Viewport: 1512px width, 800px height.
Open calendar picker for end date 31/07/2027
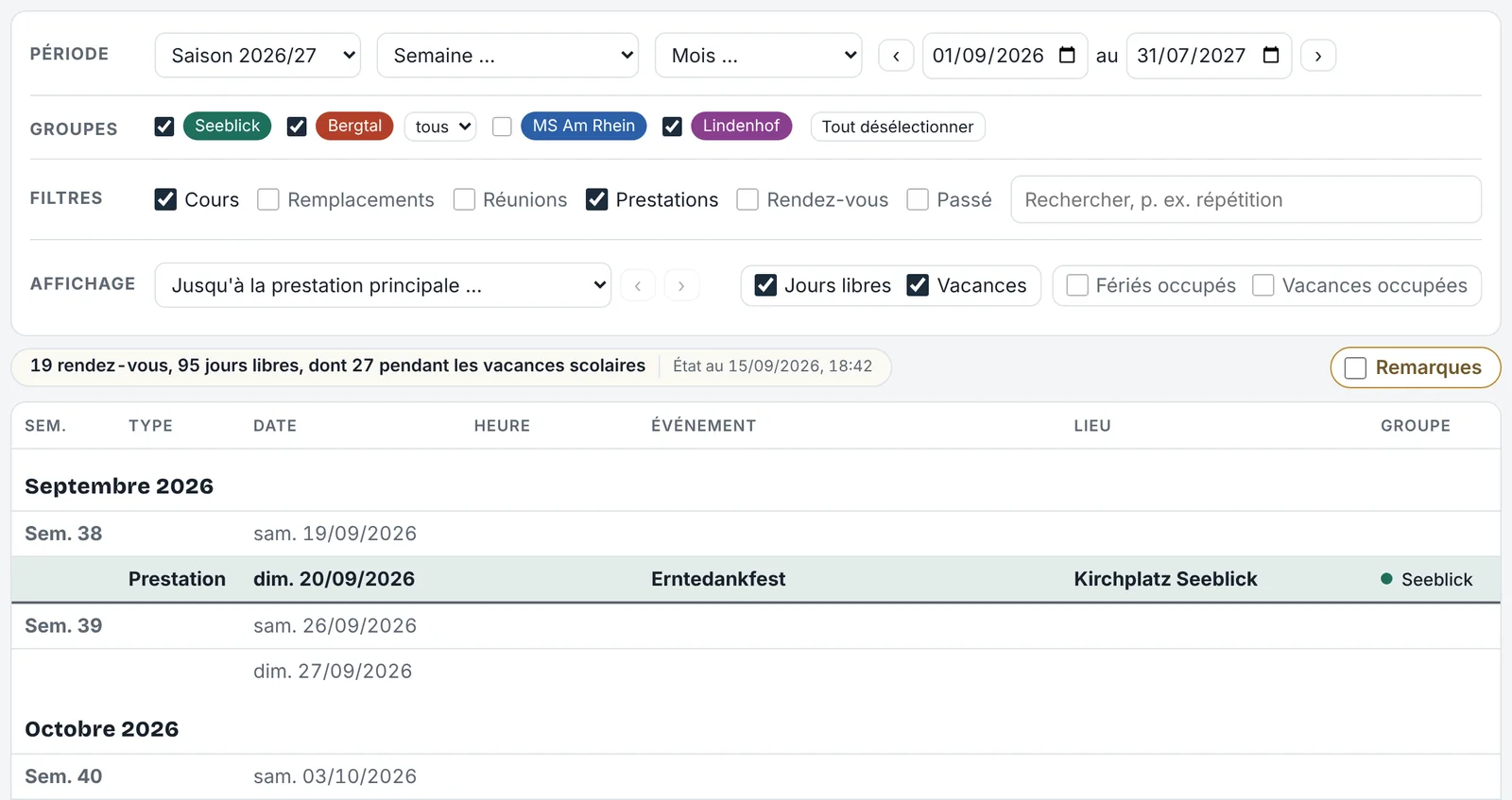coord(1271,55)
